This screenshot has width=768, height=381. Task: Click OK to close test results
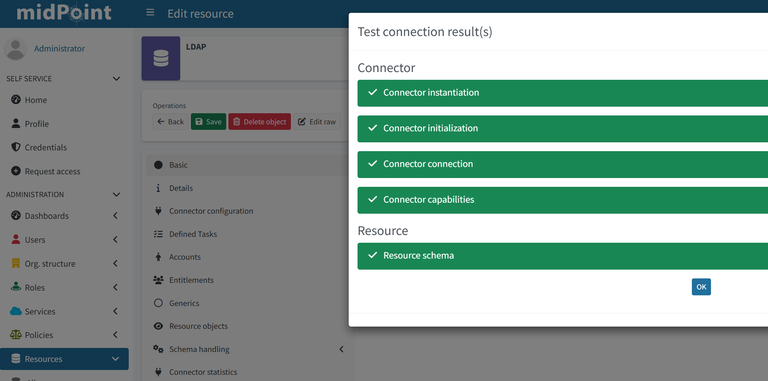coord(701,287)
